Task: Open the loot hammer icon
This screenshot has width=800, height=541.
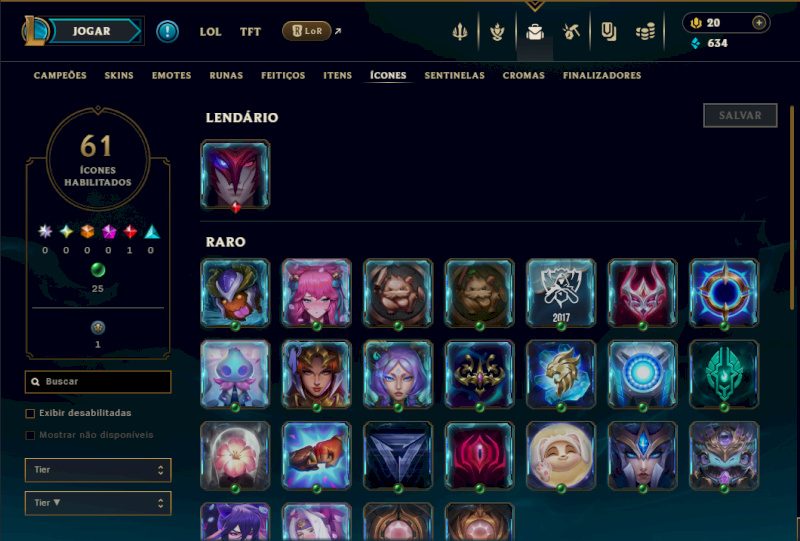Action: pyautogui.click(x=571, y=32)
